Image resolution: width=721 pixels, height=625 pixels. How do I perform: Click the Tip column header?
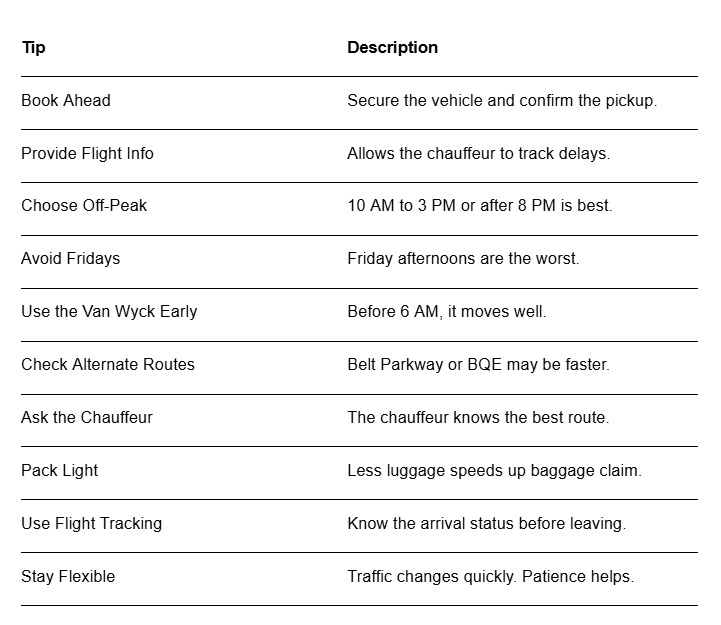tap(34, 48)
